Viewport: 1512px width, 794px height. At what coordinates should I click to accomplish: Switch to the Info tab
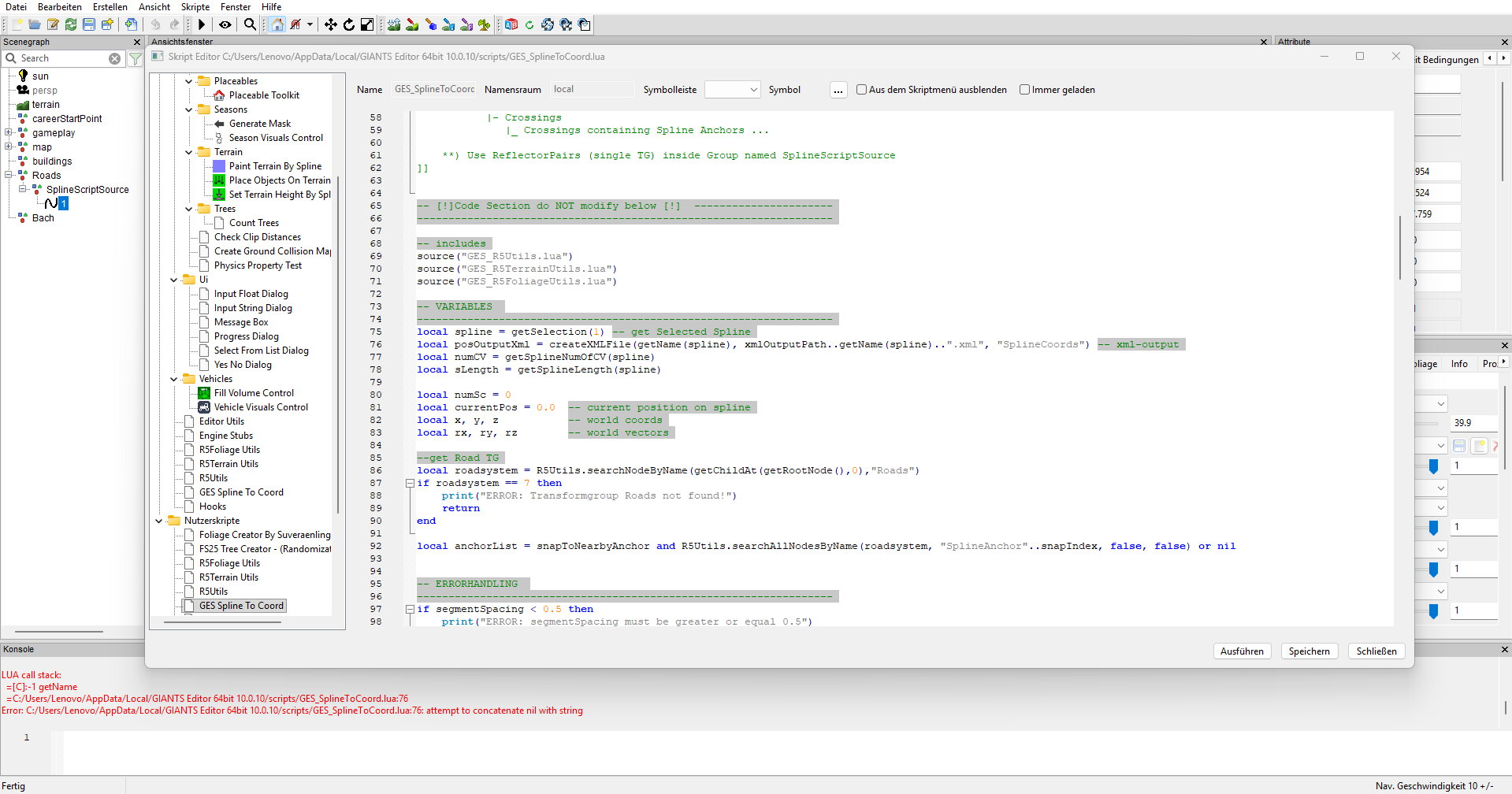click(x=1459, y=363)
